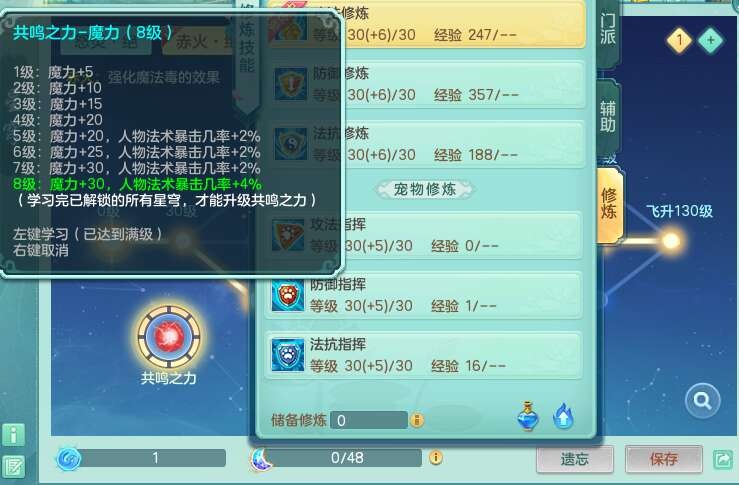The image size is (739, 485).
Task: Click the 飞升130级 glowing star node
Action: [x=671, y=241]
